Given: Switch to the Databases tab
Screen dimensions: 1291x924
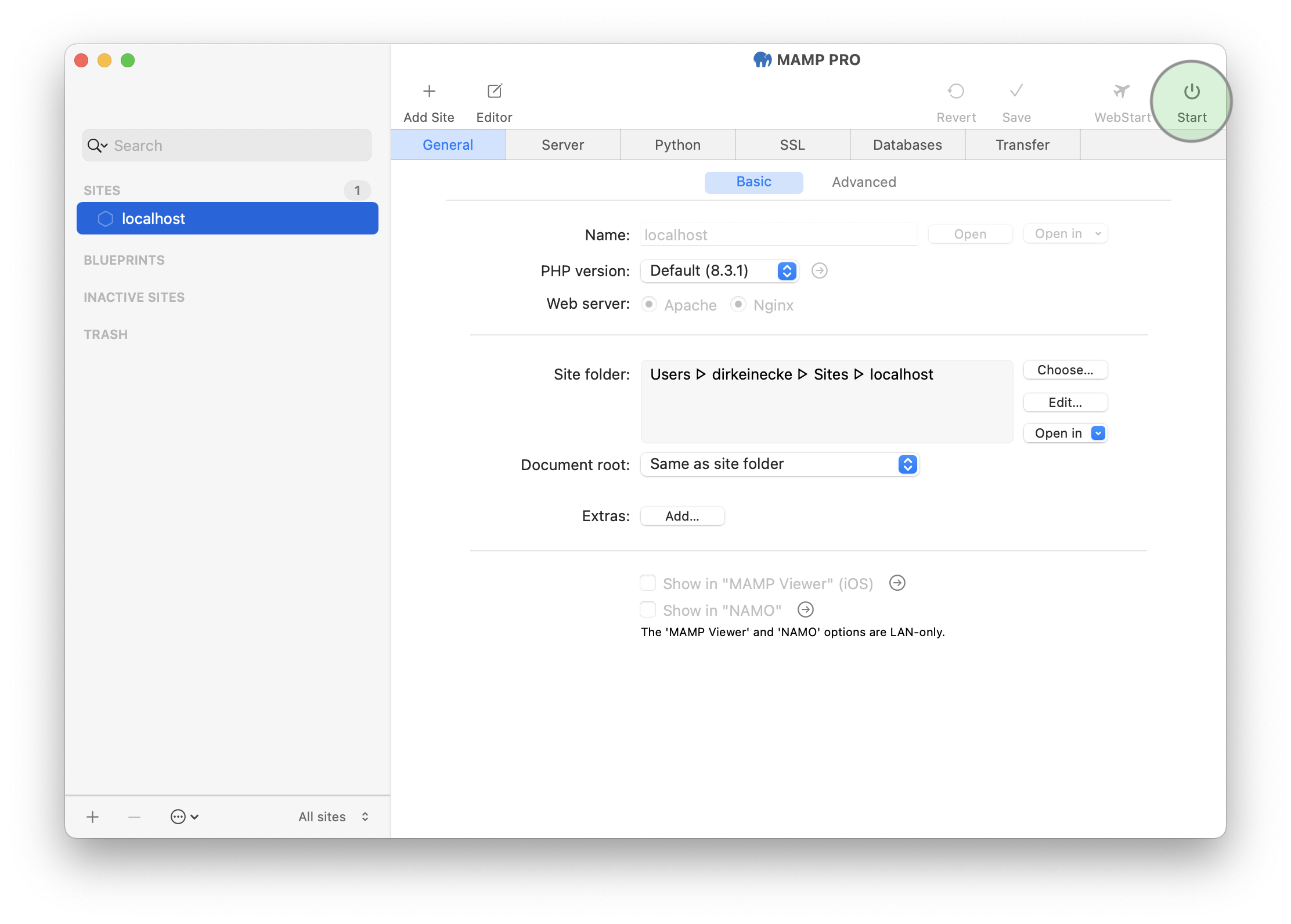Looking at the screenshot, I should pos(905,143).
